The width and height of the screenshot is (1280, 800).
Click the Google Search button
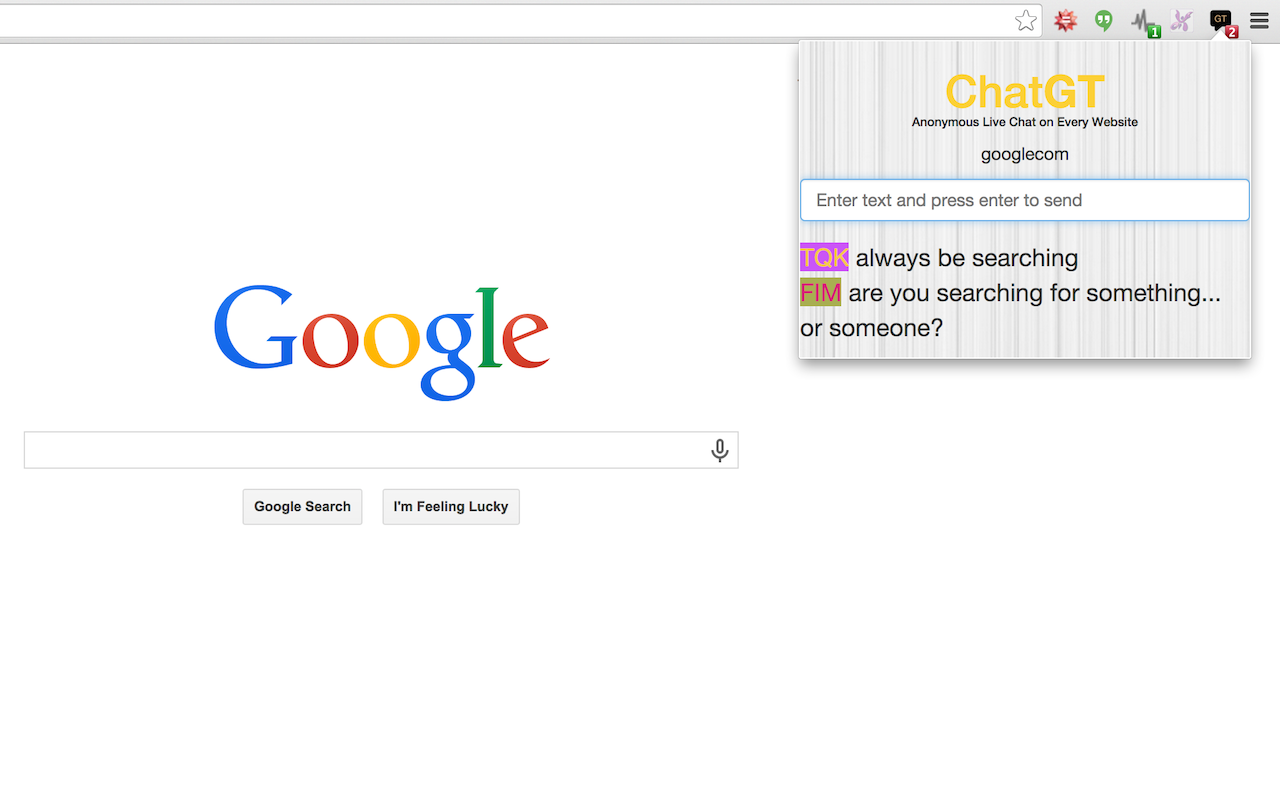coord(302,507)
